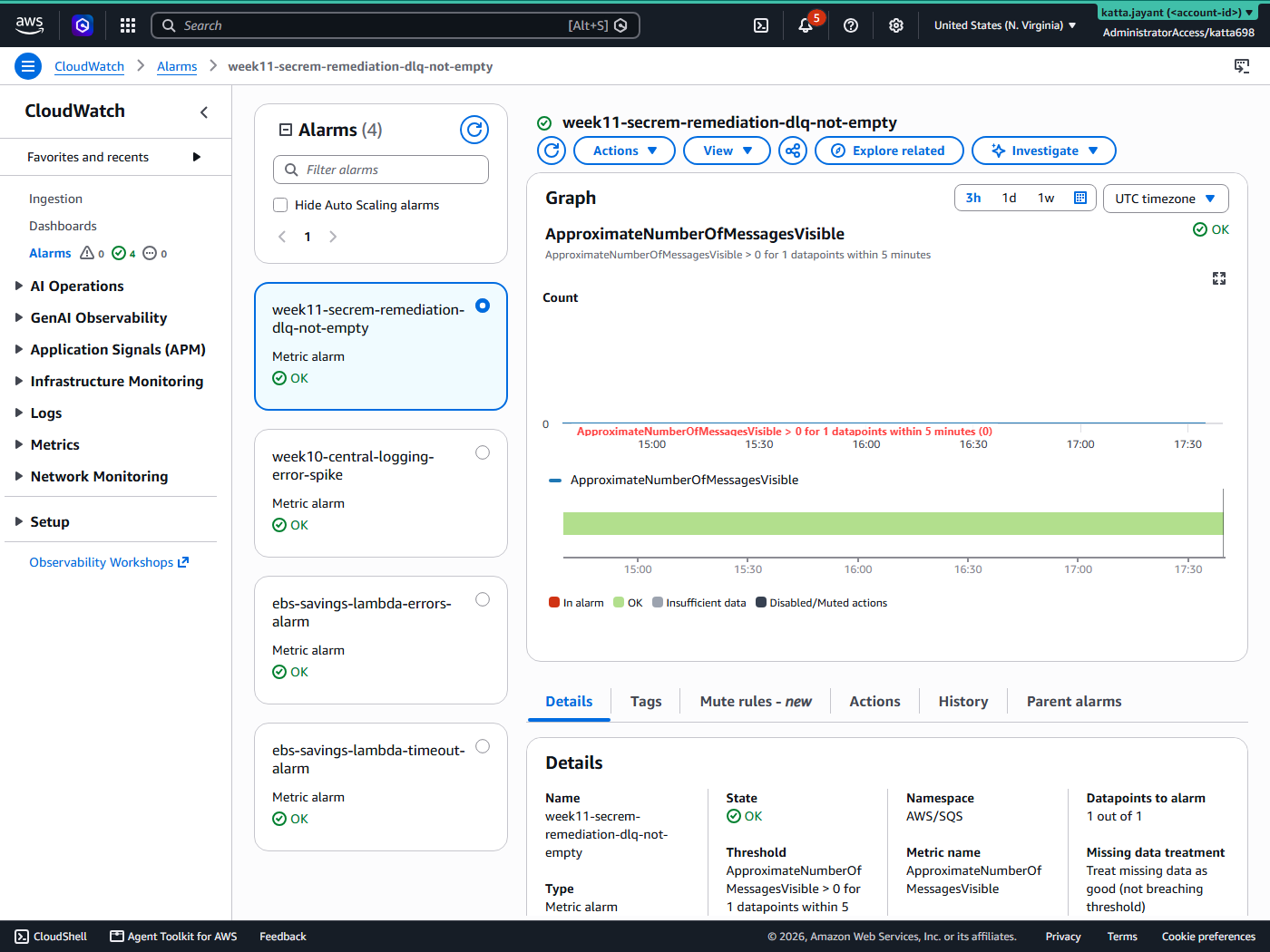Open Agent Toolkit for AWS in the footer
This screenshot has width=1270, height=952.
pyautogui.click(x=174, y=937)
